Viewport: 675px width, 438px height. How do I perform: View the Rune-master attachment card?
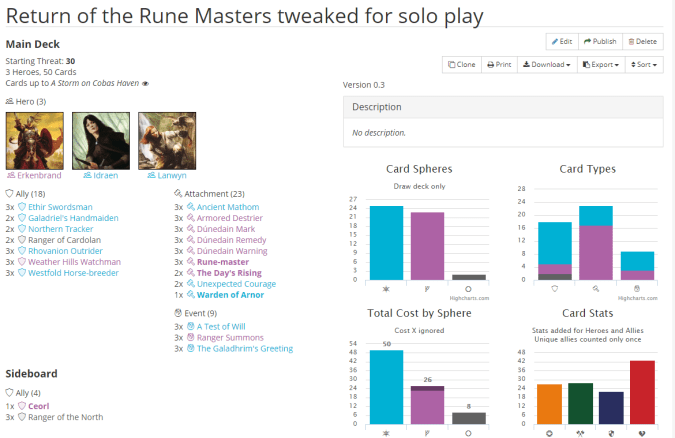tap(223, 262)
